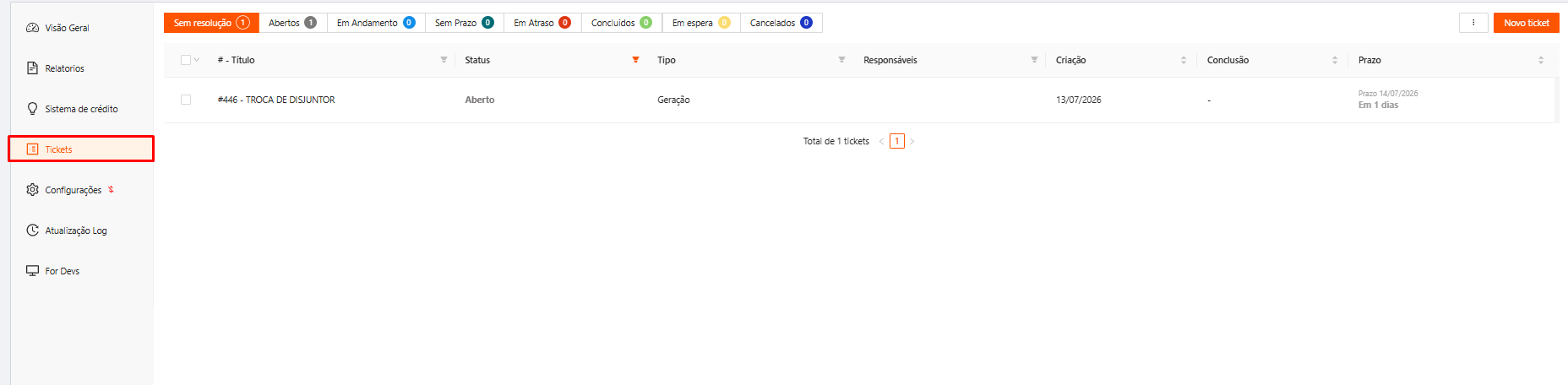This screenshot has height=385, width=1568.
Task: Open Atualização Log clock icon
Action: [x=32, y=230]
